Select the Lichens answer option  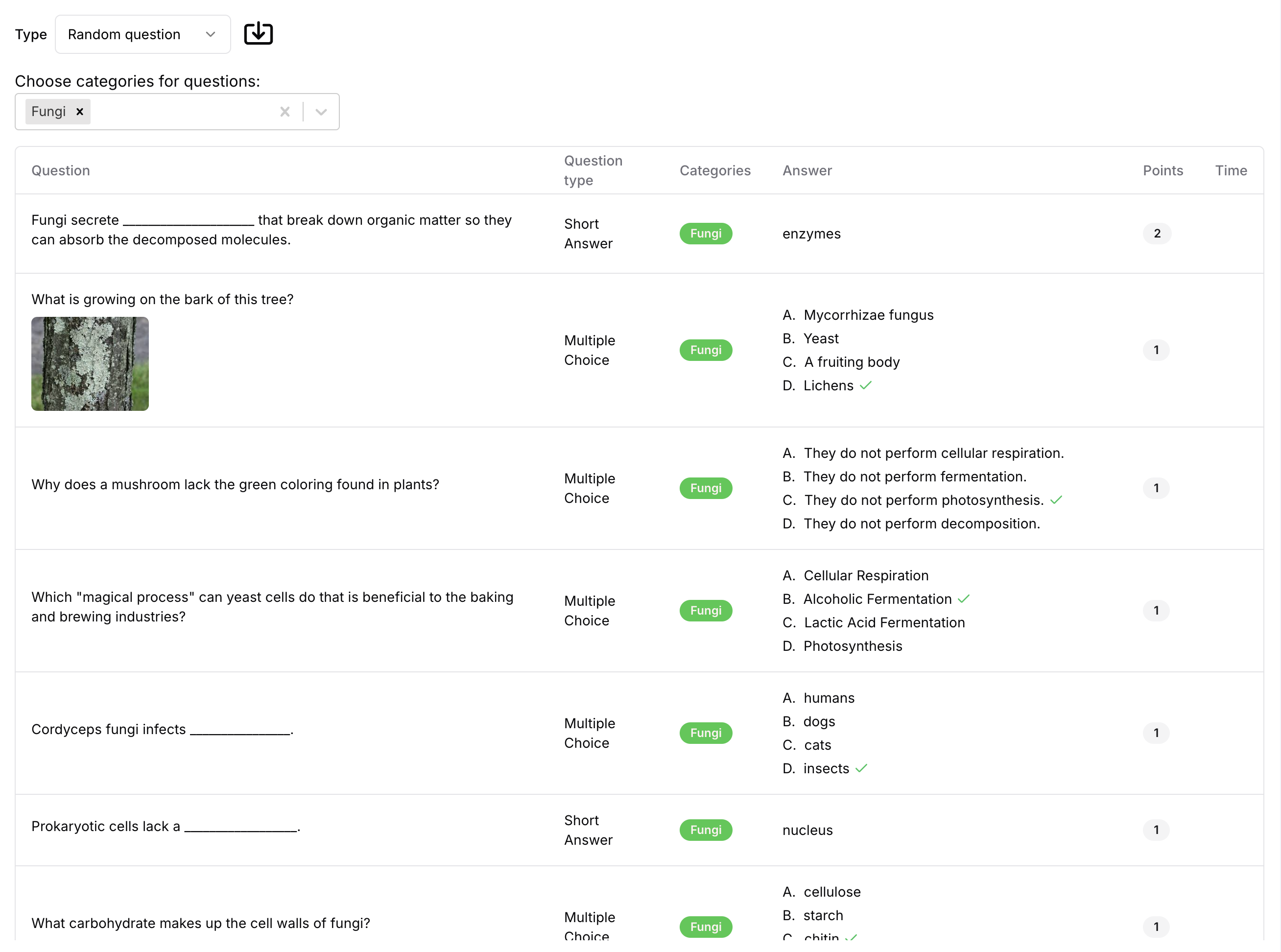828,385
